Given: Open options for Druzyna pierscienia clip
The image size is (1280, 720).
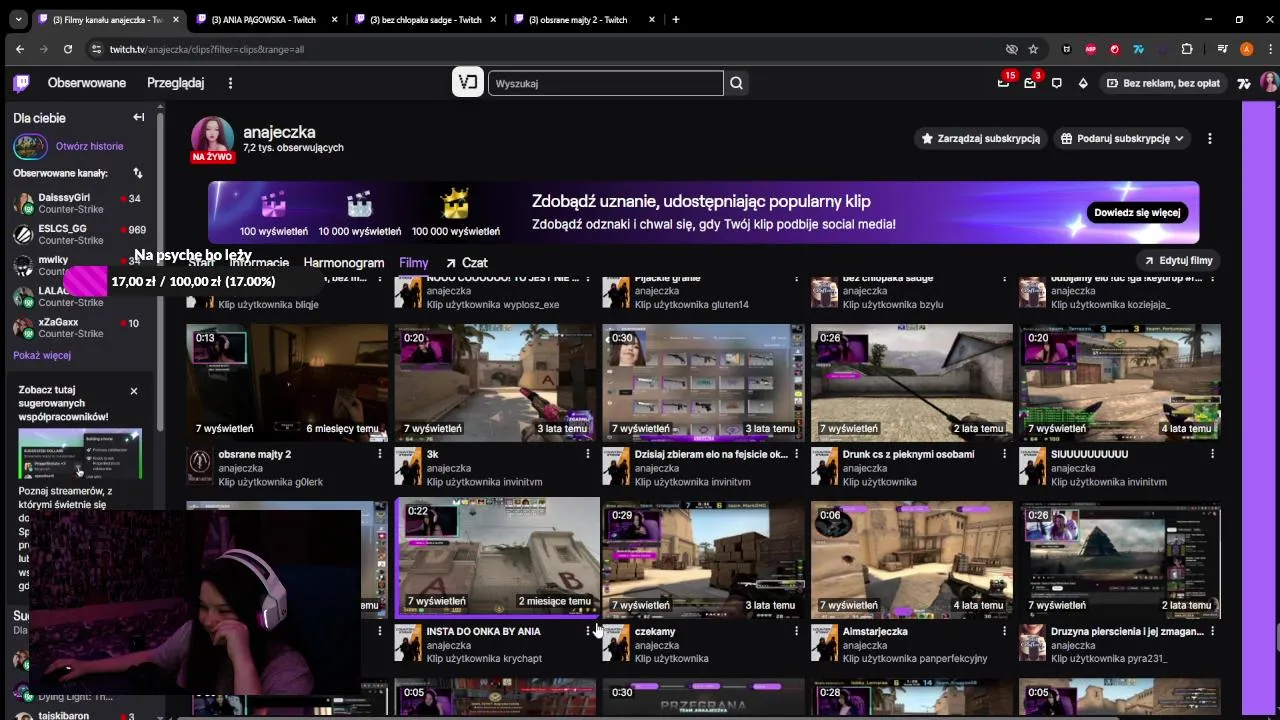Looking at the screenshot, I should point(1212,631).
